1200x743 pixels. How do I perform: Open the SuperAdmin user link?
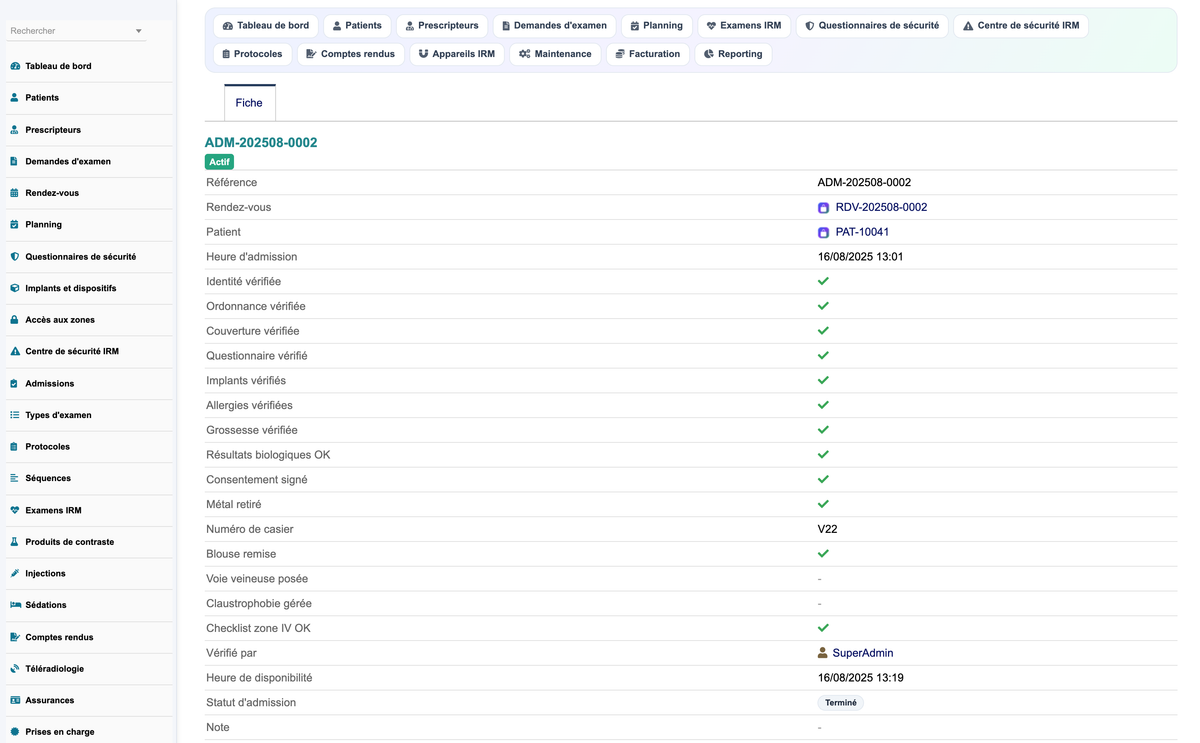[x=862, y=653]
